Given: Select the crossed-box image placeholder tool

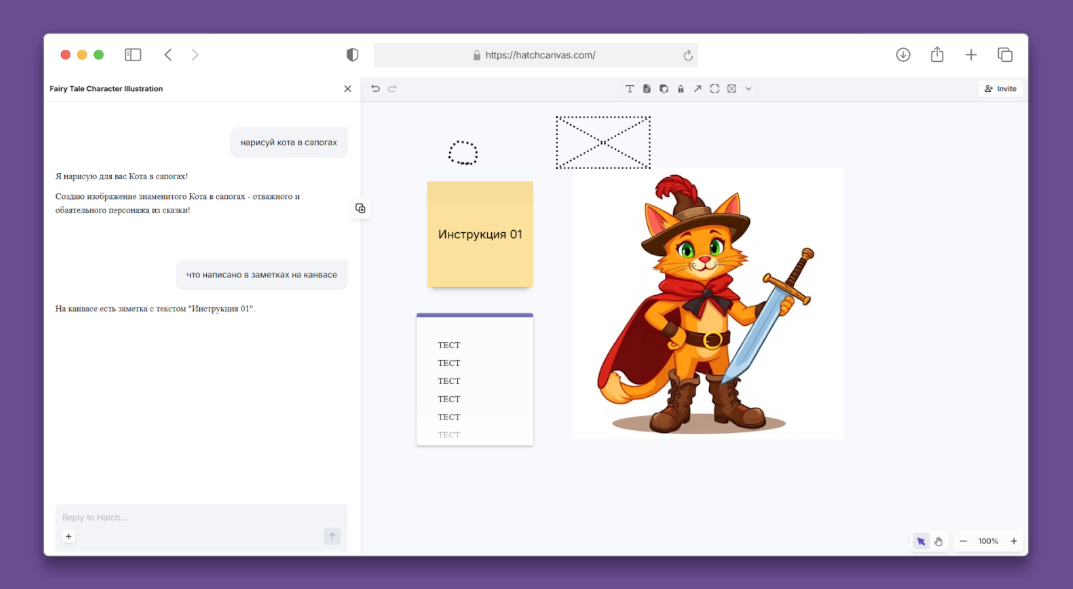Looking at the screenshot, I should pos(732,88).
